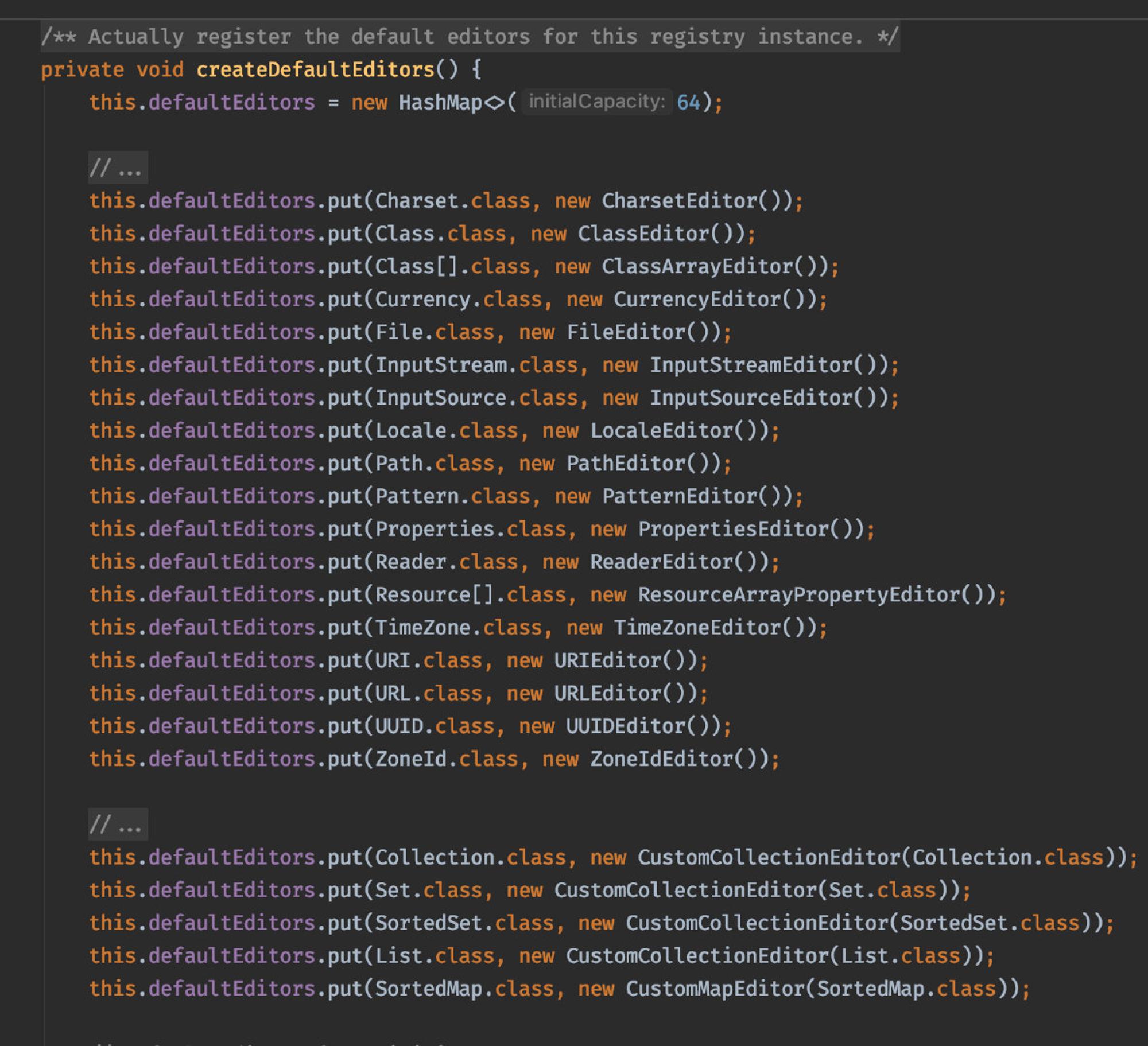Click CustomCollectionEditor on the SortedSet line
This screenshot has height=1046, width=1148.
(x=757, y=923)
